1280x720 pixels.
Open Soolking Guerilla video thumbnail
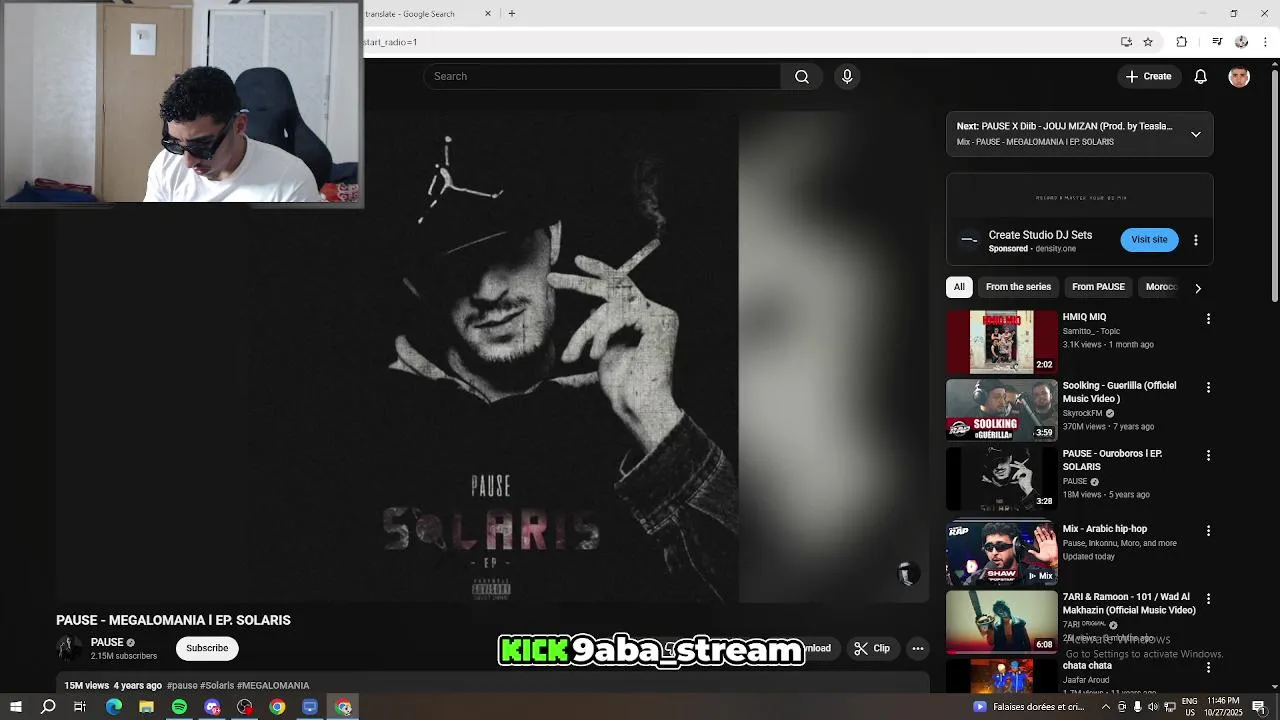pyautogui.click(x=1001, y=410)
